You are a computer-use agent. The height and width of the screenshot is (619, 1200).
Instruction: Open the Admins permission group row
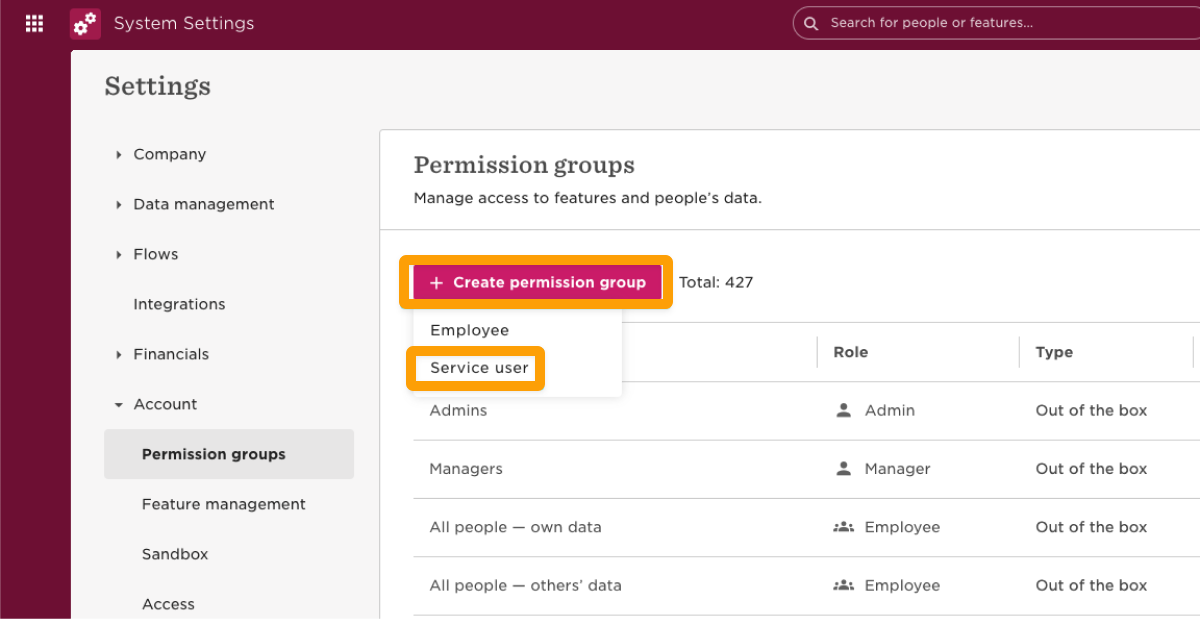pos(458,410)
